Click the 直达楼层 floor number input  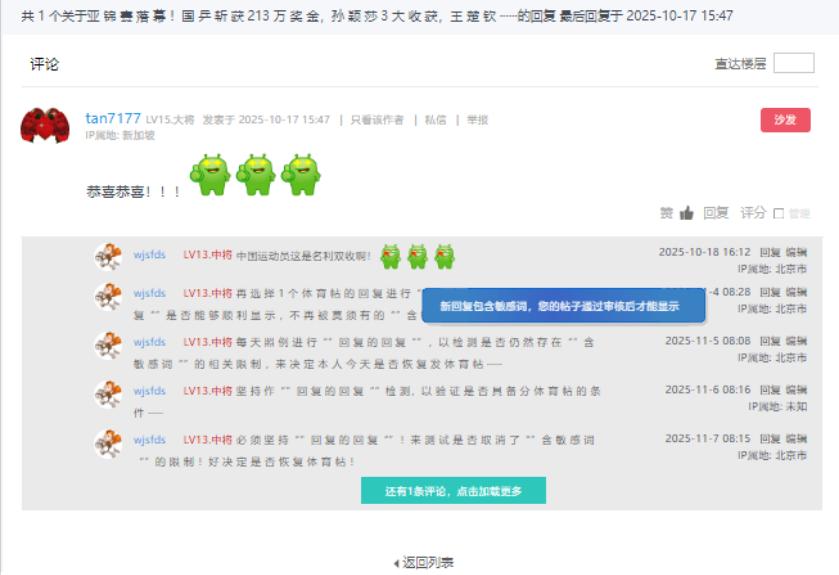(794, 63)
